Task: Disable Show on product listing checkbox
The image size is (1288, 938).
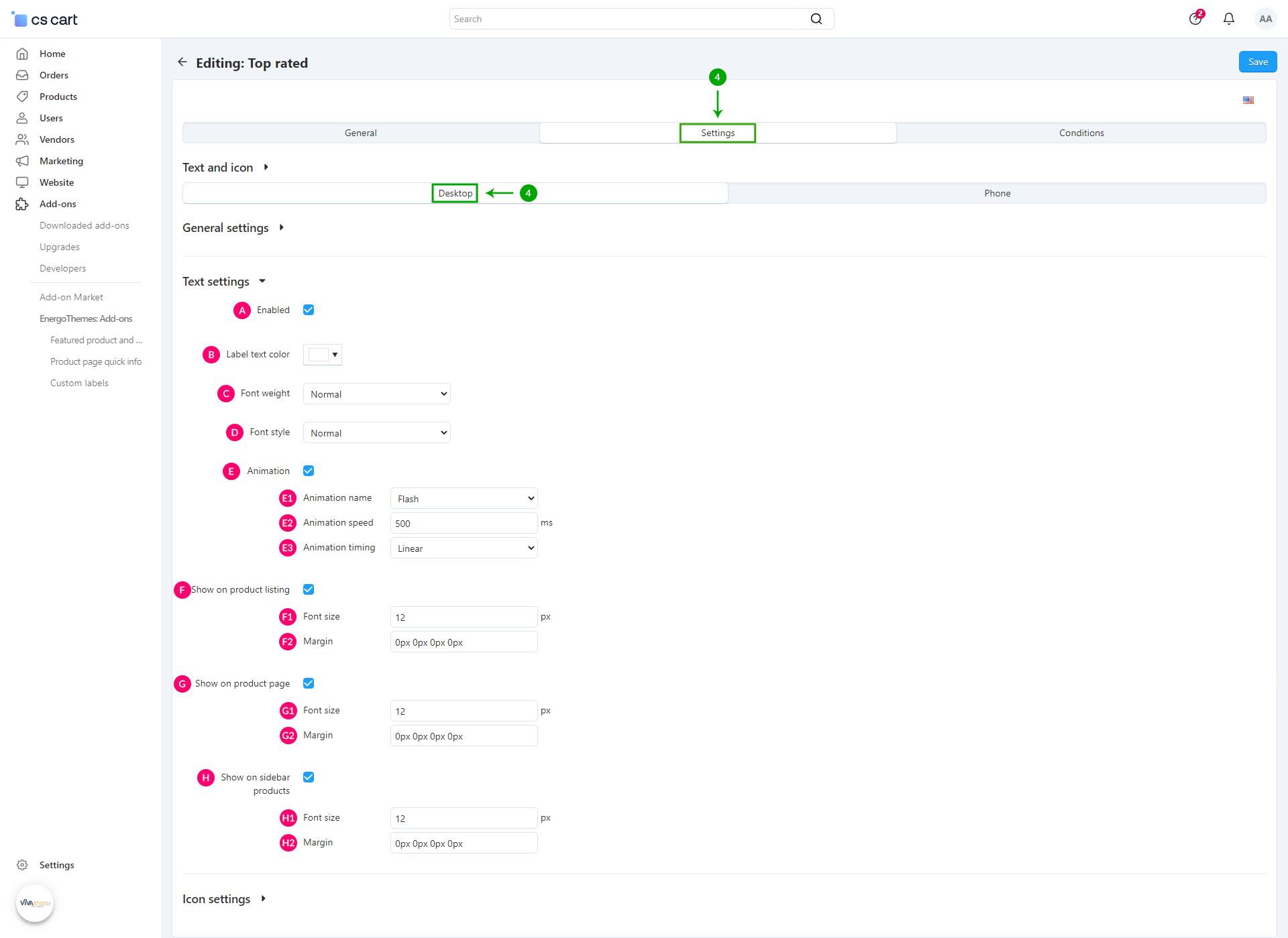Action: (309, 589)
